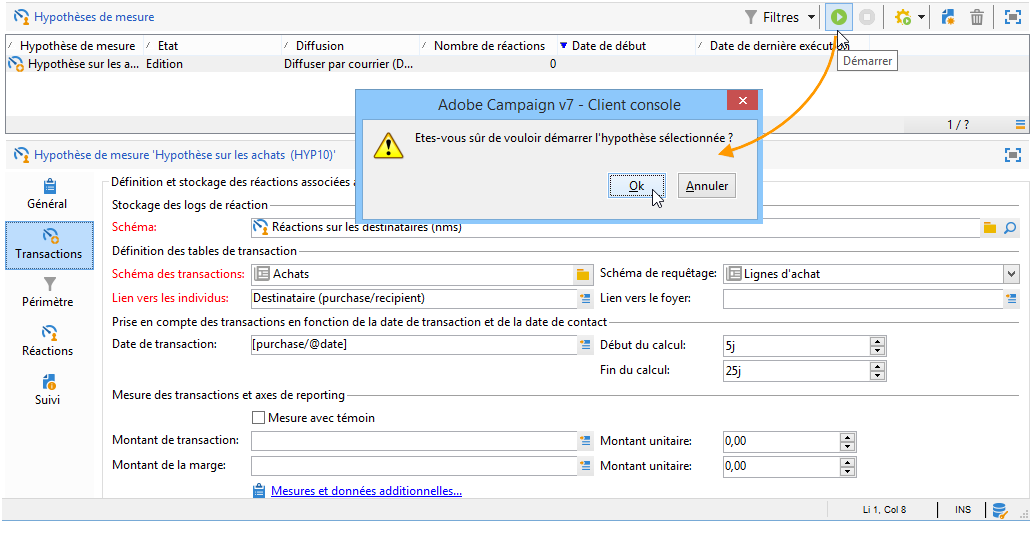
Task: Click the Lien vers les individus field
Action: click(x=414, y=298)
